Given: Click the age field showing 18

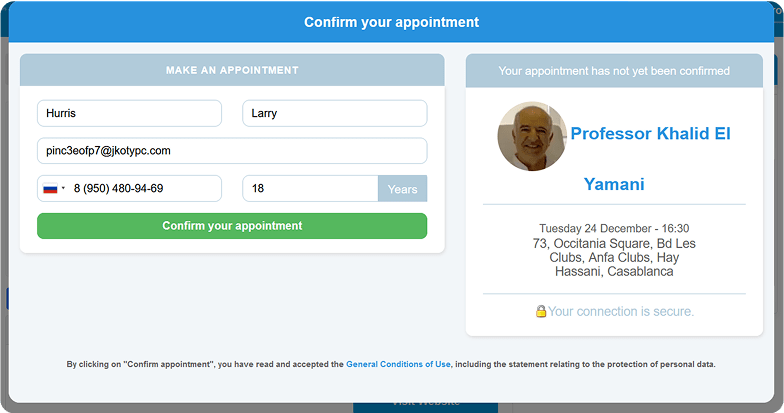Looking at the screenshot, I should click(x=310, y=188).
